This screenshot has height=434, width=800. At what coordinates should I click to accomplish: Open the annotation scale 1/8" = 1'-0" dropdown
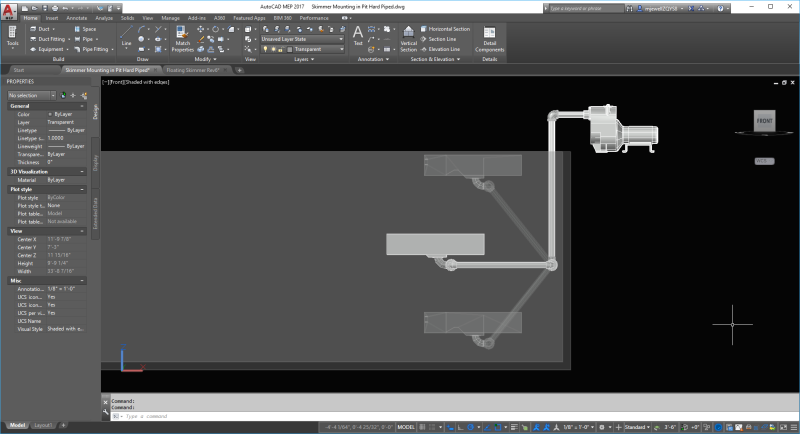[x=579, y=427]
